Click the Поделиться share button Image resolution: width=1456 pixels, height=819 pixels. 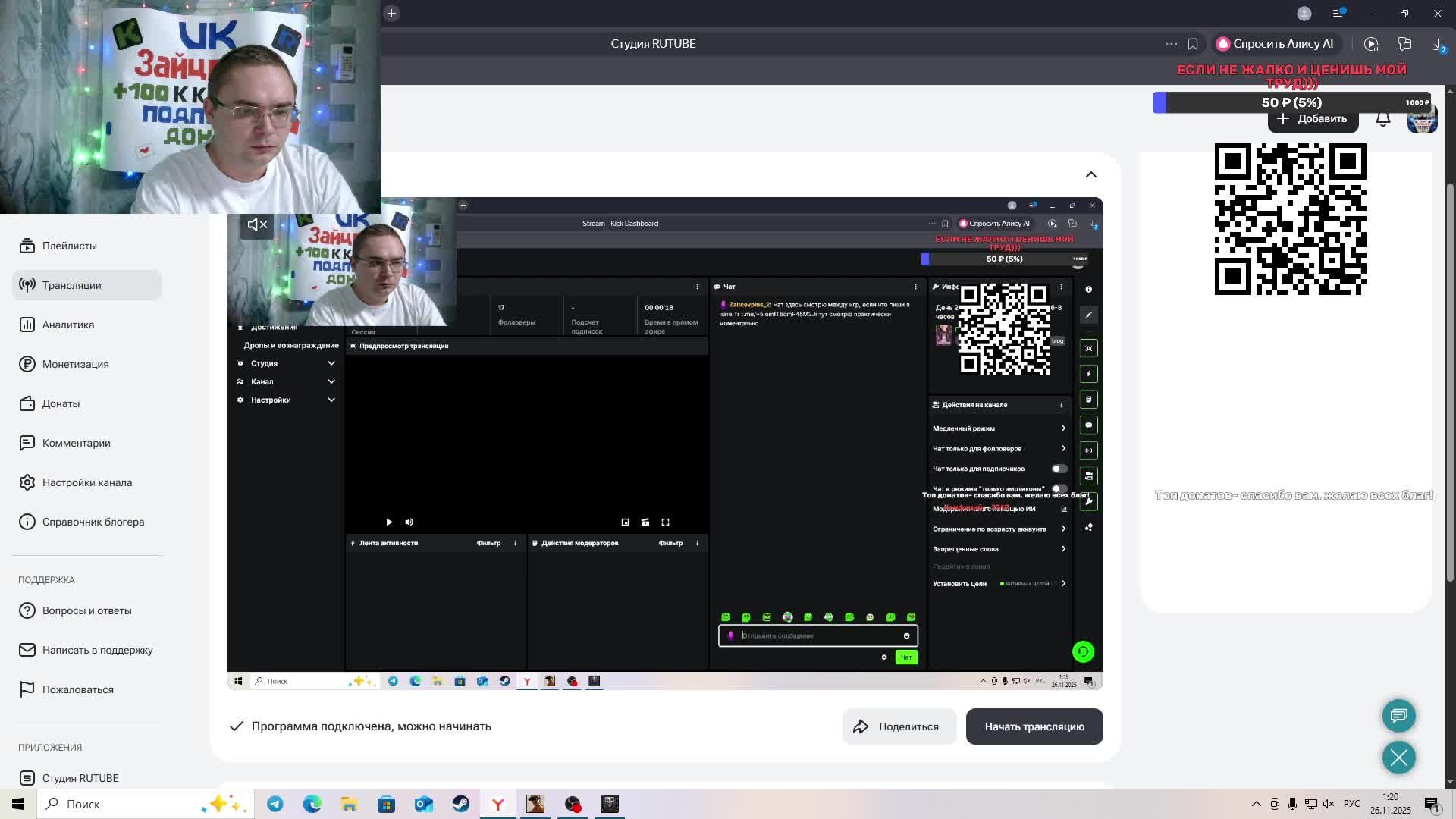898,726
